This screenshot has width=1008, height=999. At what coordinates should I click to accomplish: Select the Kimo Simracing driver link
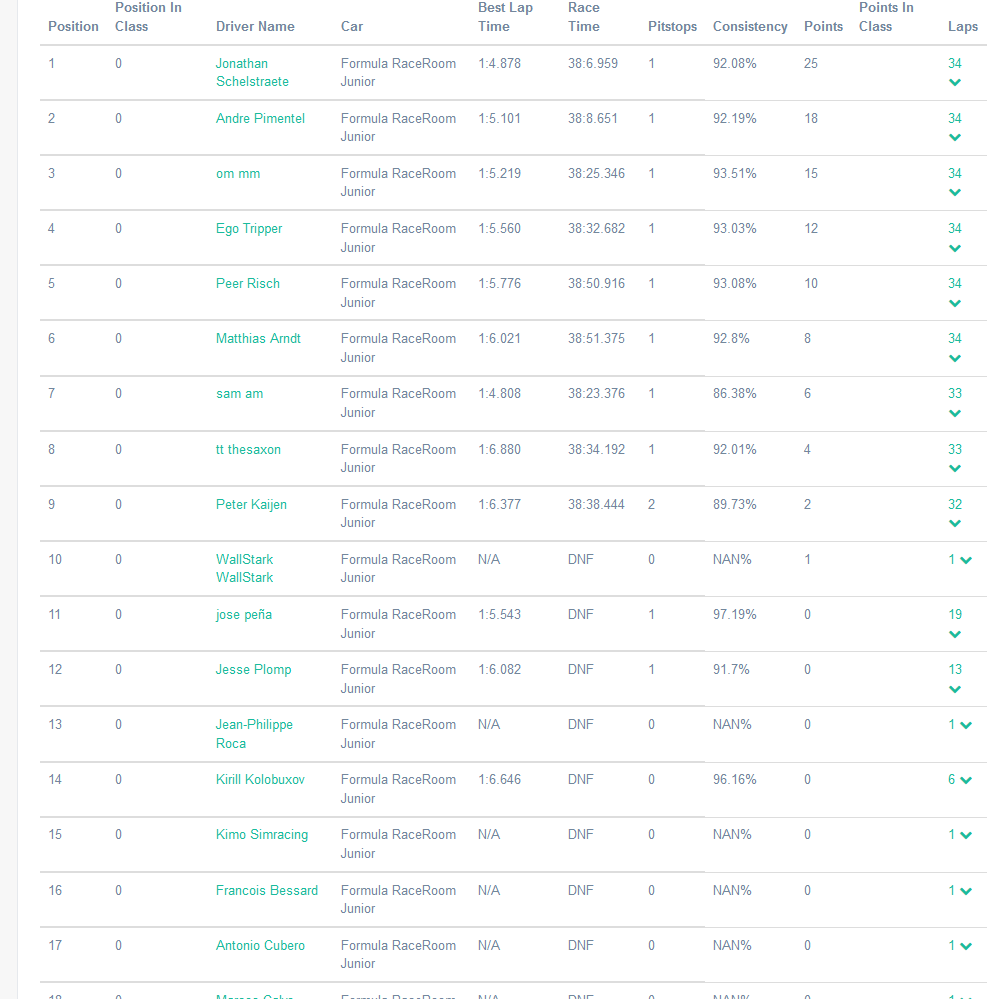[x=262, y=834]
